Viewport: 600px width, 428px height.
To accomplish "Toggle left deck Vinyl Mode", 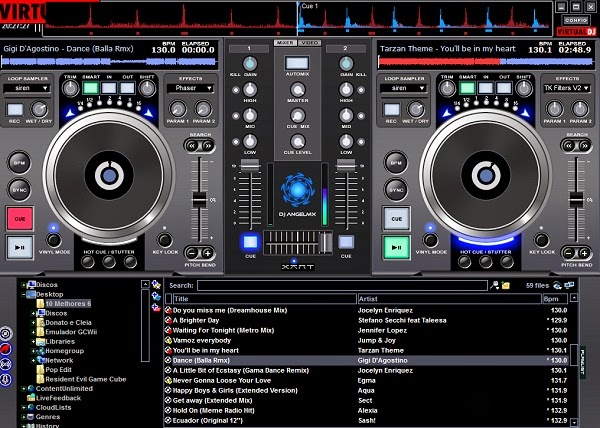I will coord(54,240).
